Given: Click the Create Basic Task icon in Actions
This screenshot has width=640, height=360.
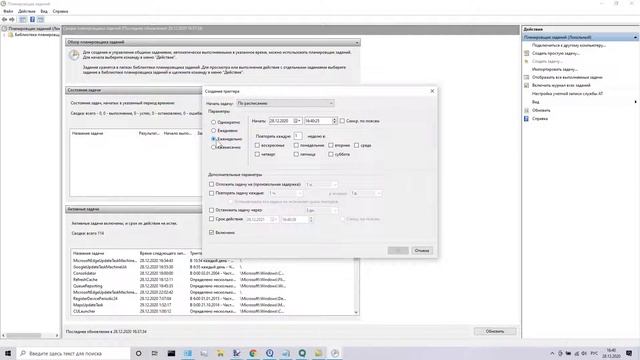Looking at the screenshot, I should coord(527,53).
